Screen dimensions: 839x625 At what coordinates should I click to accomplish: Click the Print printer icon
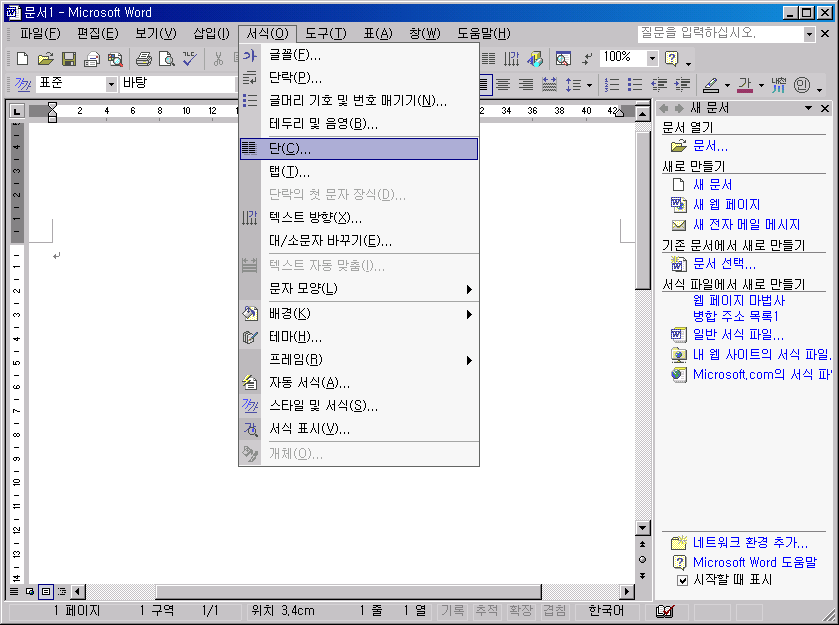tap(143, 58)
